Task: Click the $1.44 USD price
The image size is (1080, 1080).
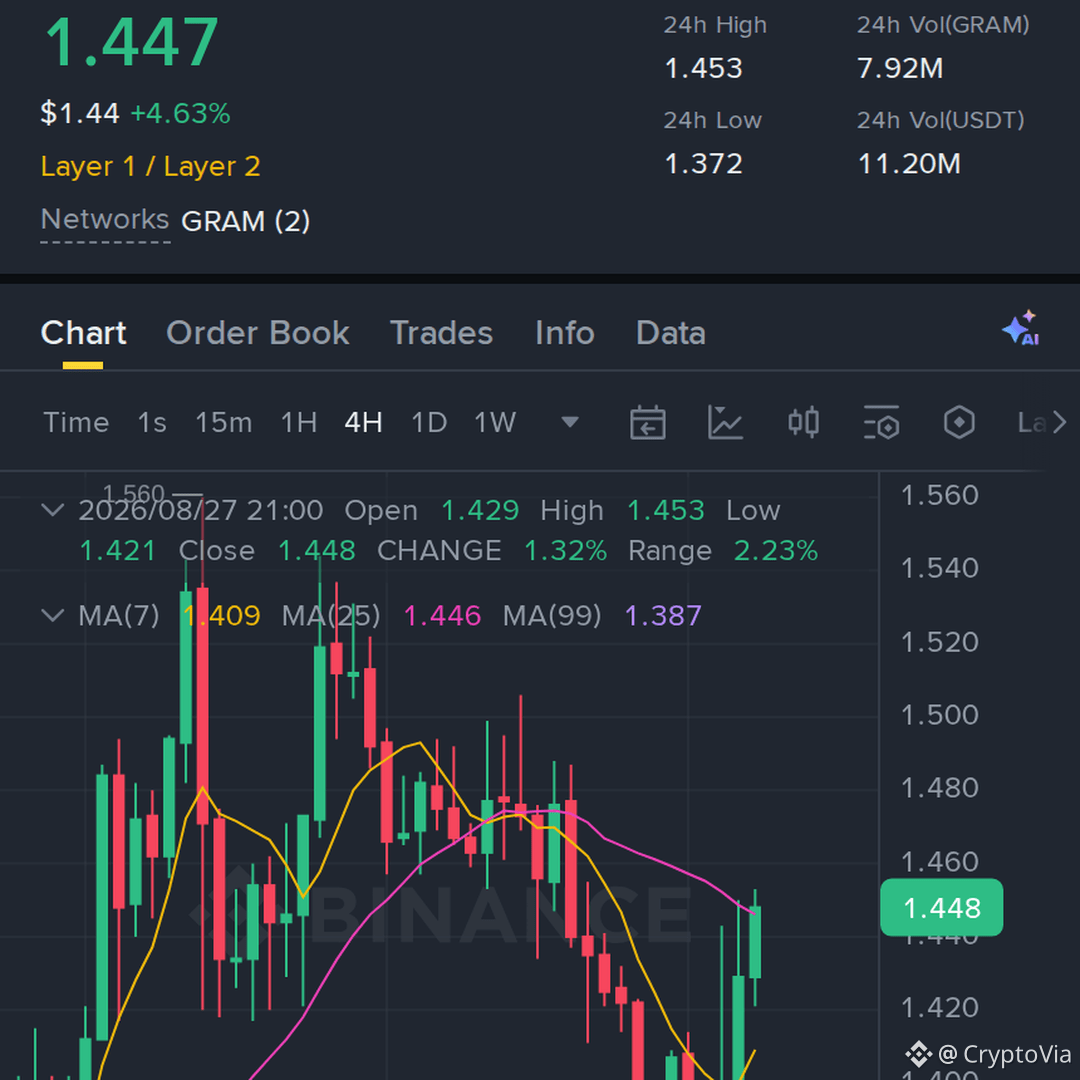Action: pyautogui.click(x=80, y=113)
